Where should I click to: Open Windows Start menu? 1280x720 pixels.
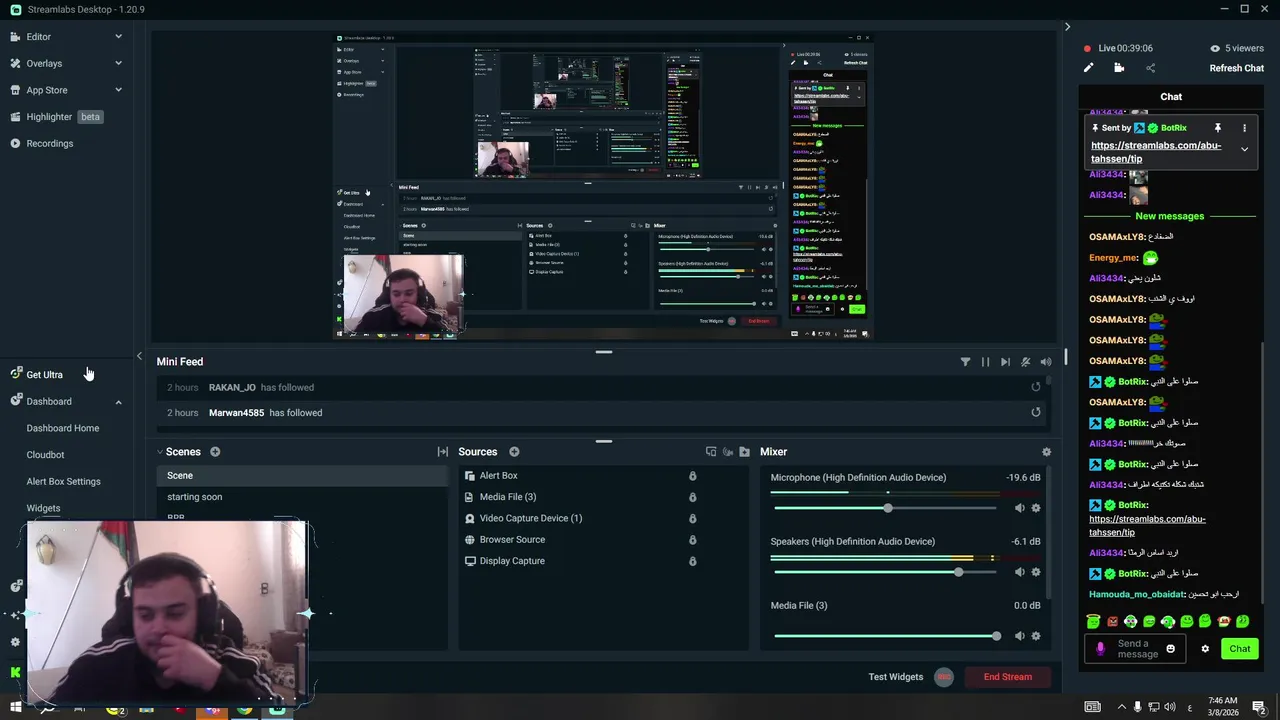click(15, 708)
